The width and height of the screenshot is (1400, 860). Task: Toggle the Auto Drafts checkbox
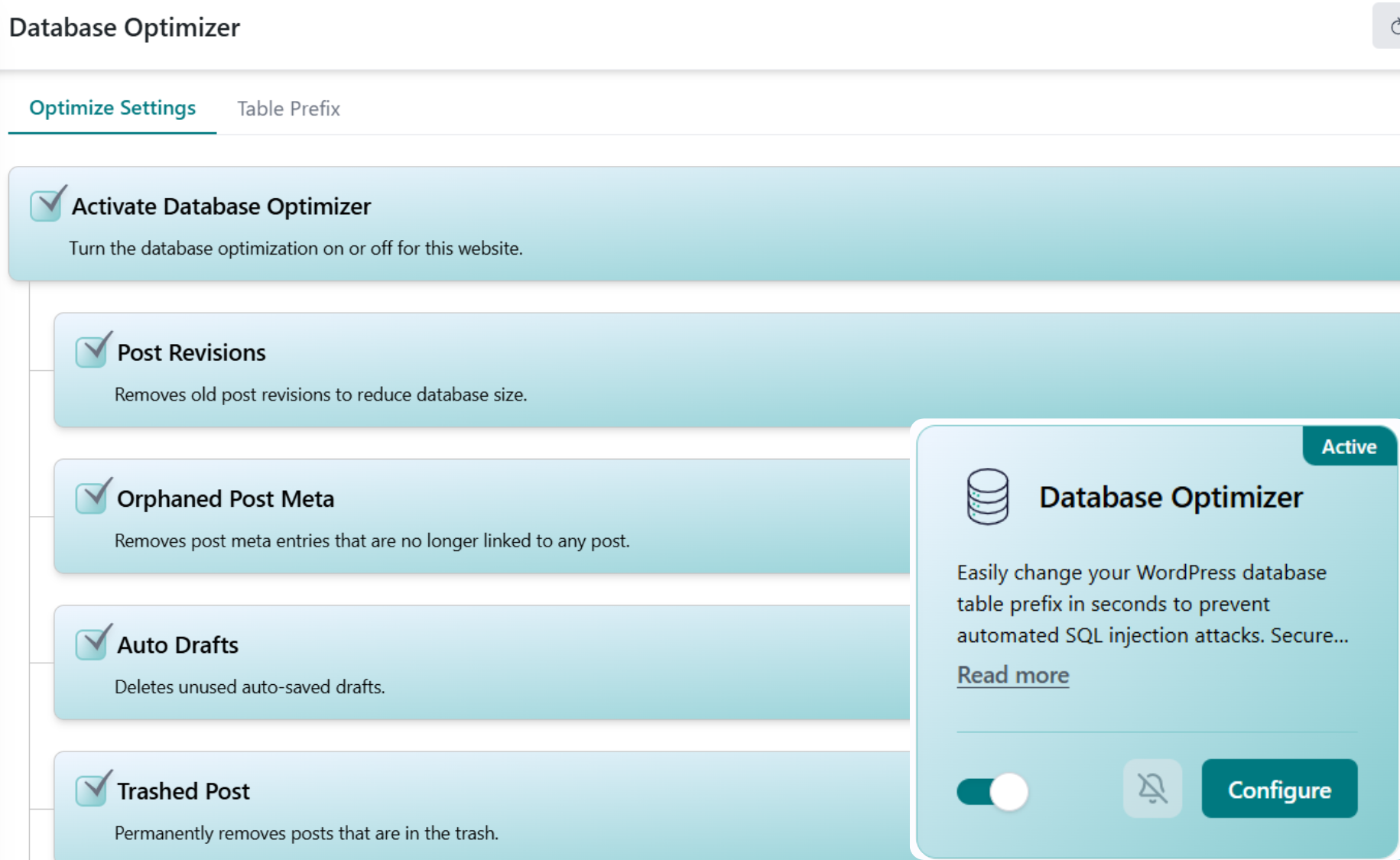tap(92, 644)
